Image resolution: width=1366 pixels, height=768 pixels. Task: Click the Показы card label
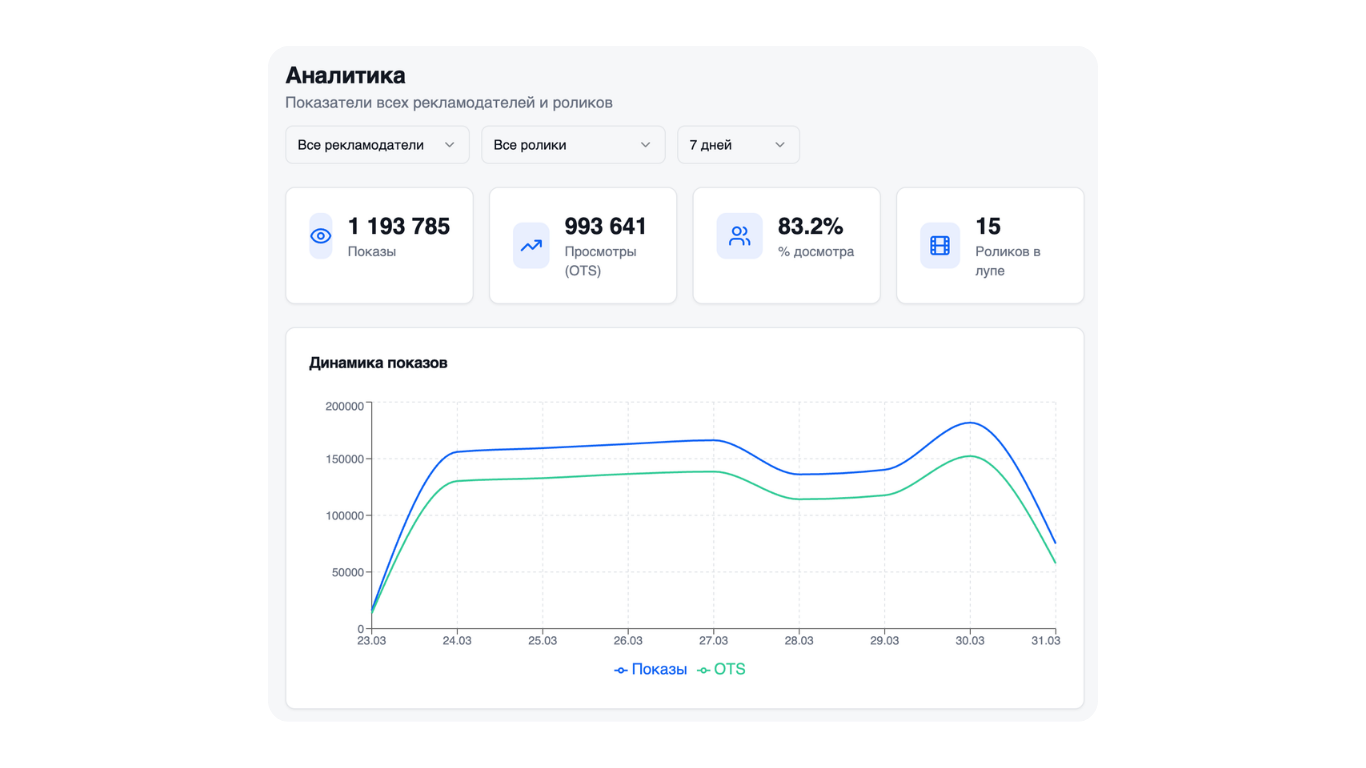click(x=372, y=252)
